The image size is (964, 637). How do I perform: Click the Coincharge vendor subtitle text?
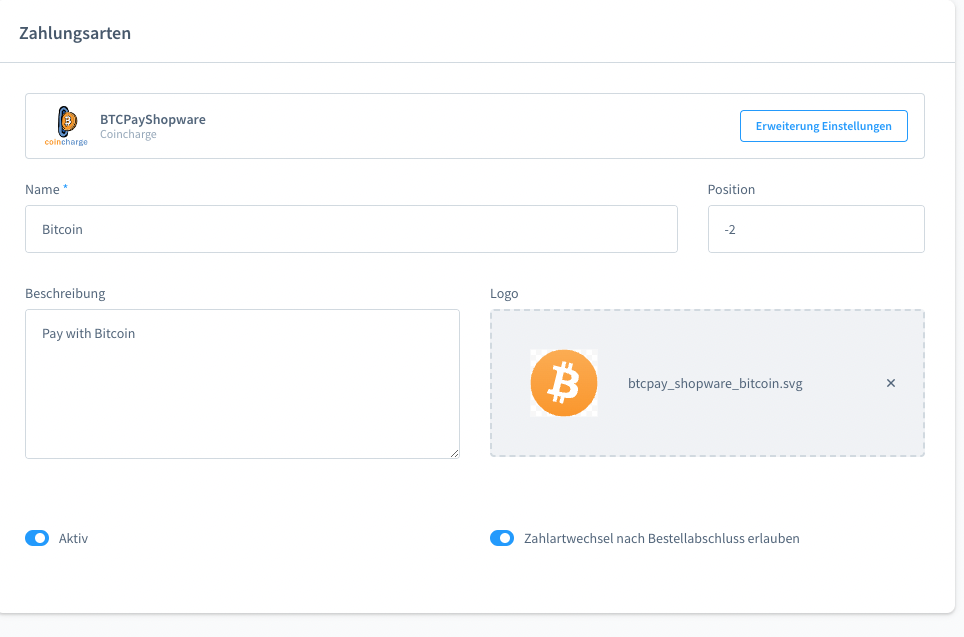tap(128, 134)
